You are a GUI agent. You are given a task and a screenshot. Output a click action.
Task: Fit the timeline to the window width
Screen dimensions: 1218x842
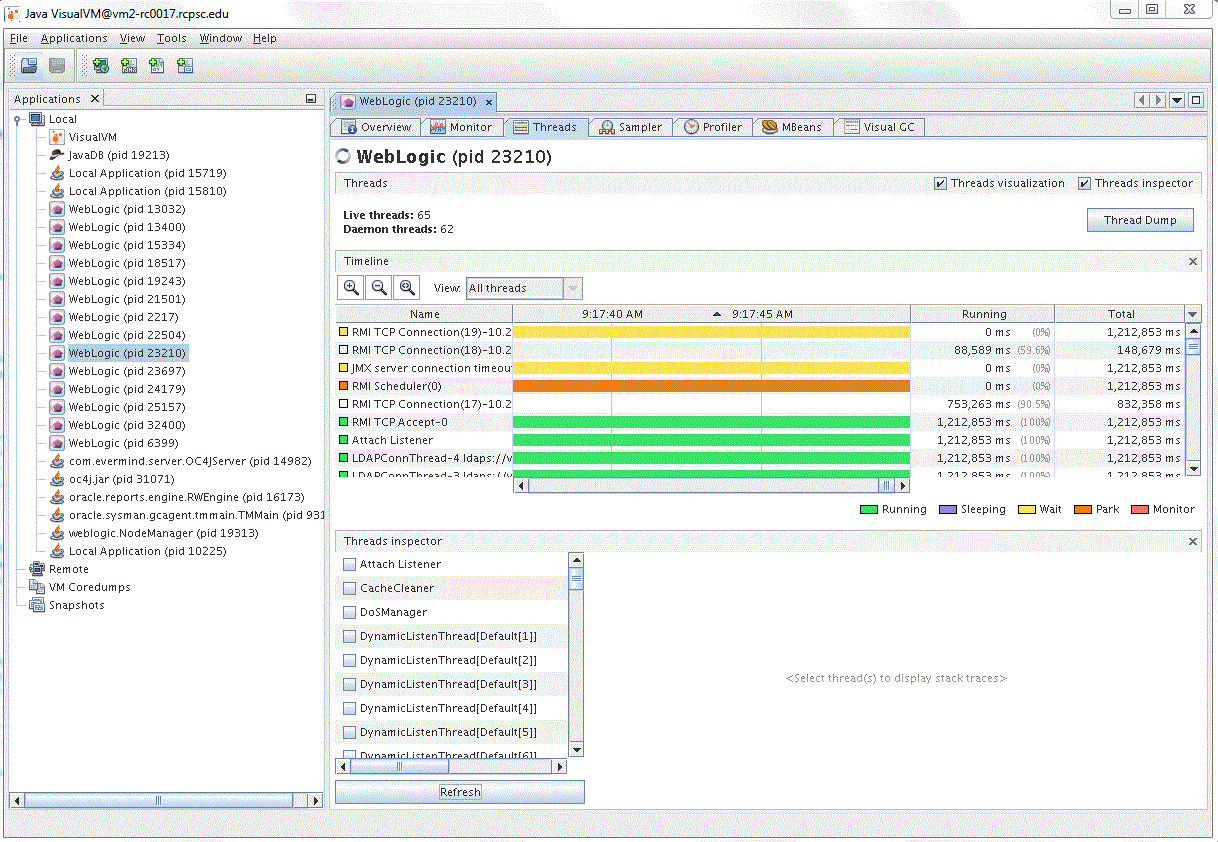(x=406, y=288)
